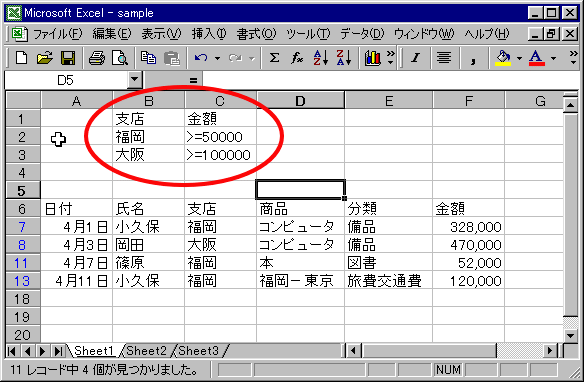The width and height of the screenshot is (584, 382).
Task: Open a file with the Open folder icon
Action: coord(45,58)
